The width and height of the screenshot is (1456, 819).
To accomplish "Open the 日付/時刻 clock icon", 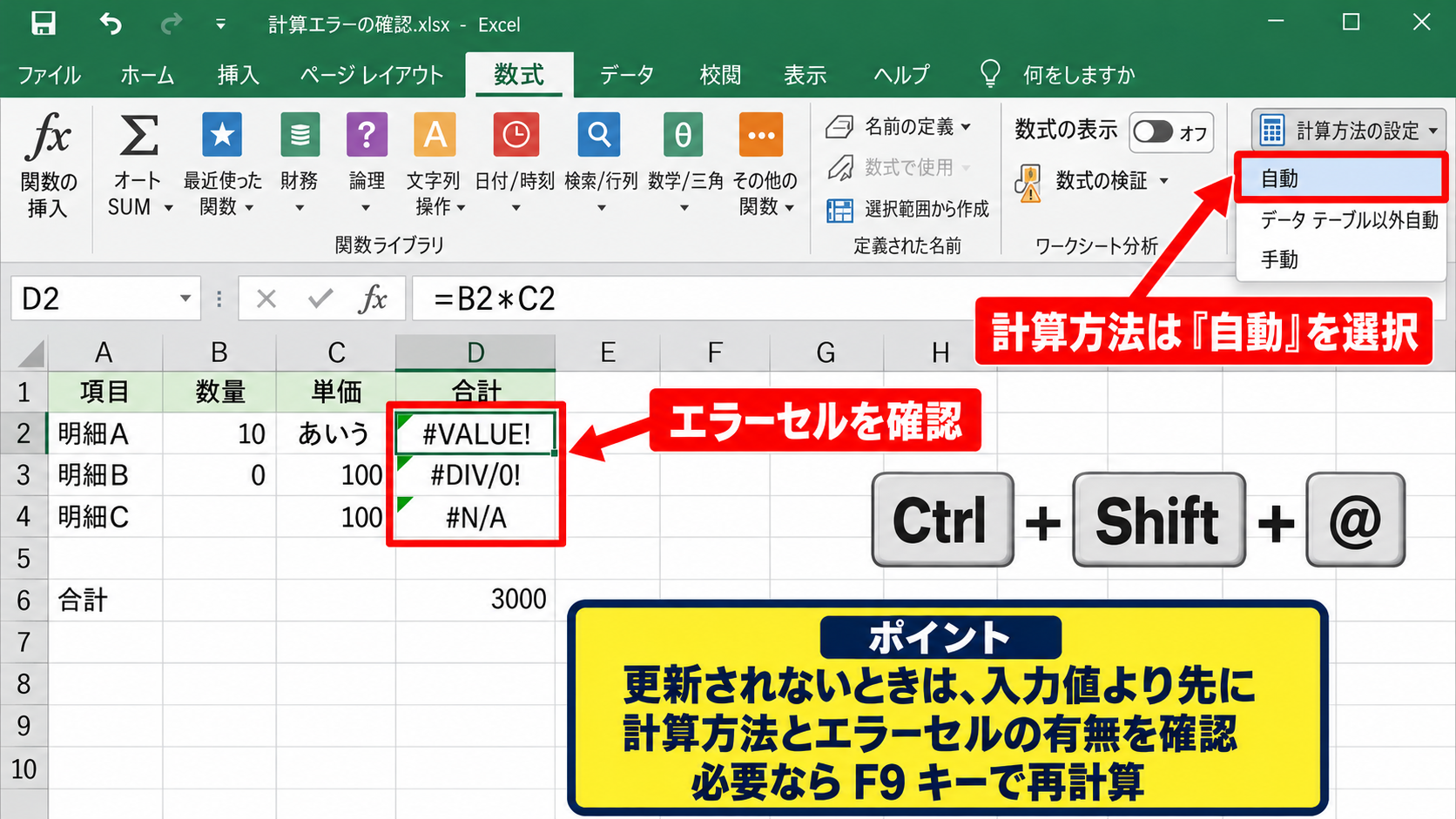I will (515, 135).
